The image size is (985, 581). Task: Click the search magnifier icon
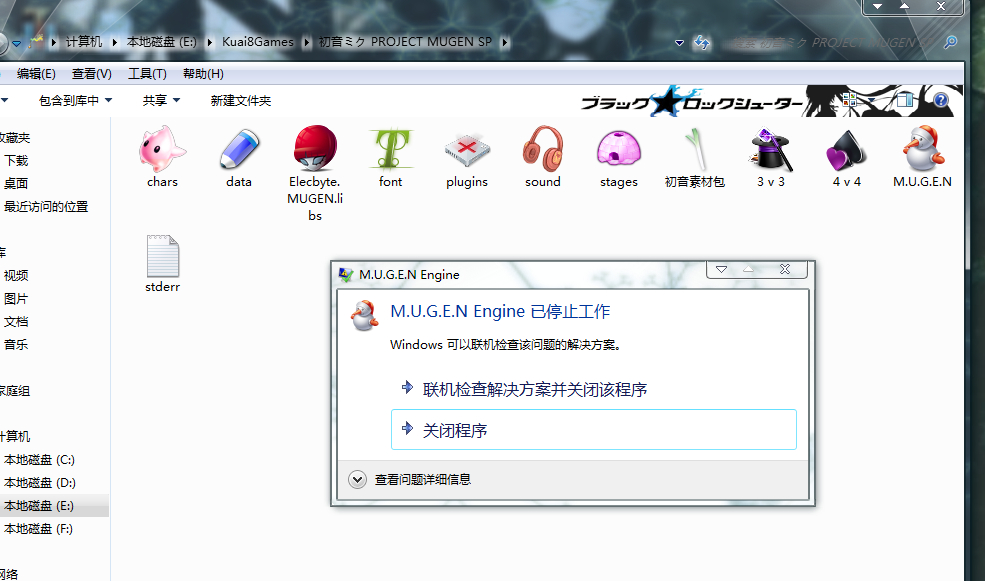[x=950, y=42]
